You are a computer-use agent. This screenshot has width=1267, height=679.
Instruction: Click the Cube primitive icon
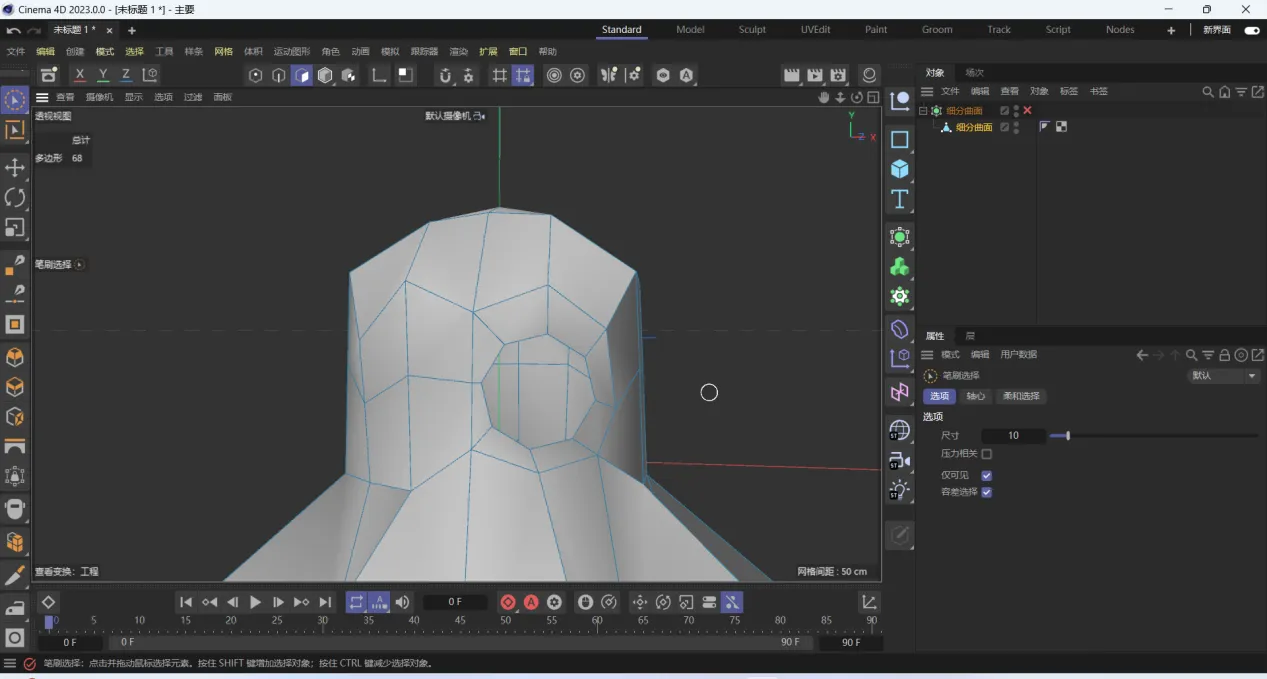[x=900, y=169]
